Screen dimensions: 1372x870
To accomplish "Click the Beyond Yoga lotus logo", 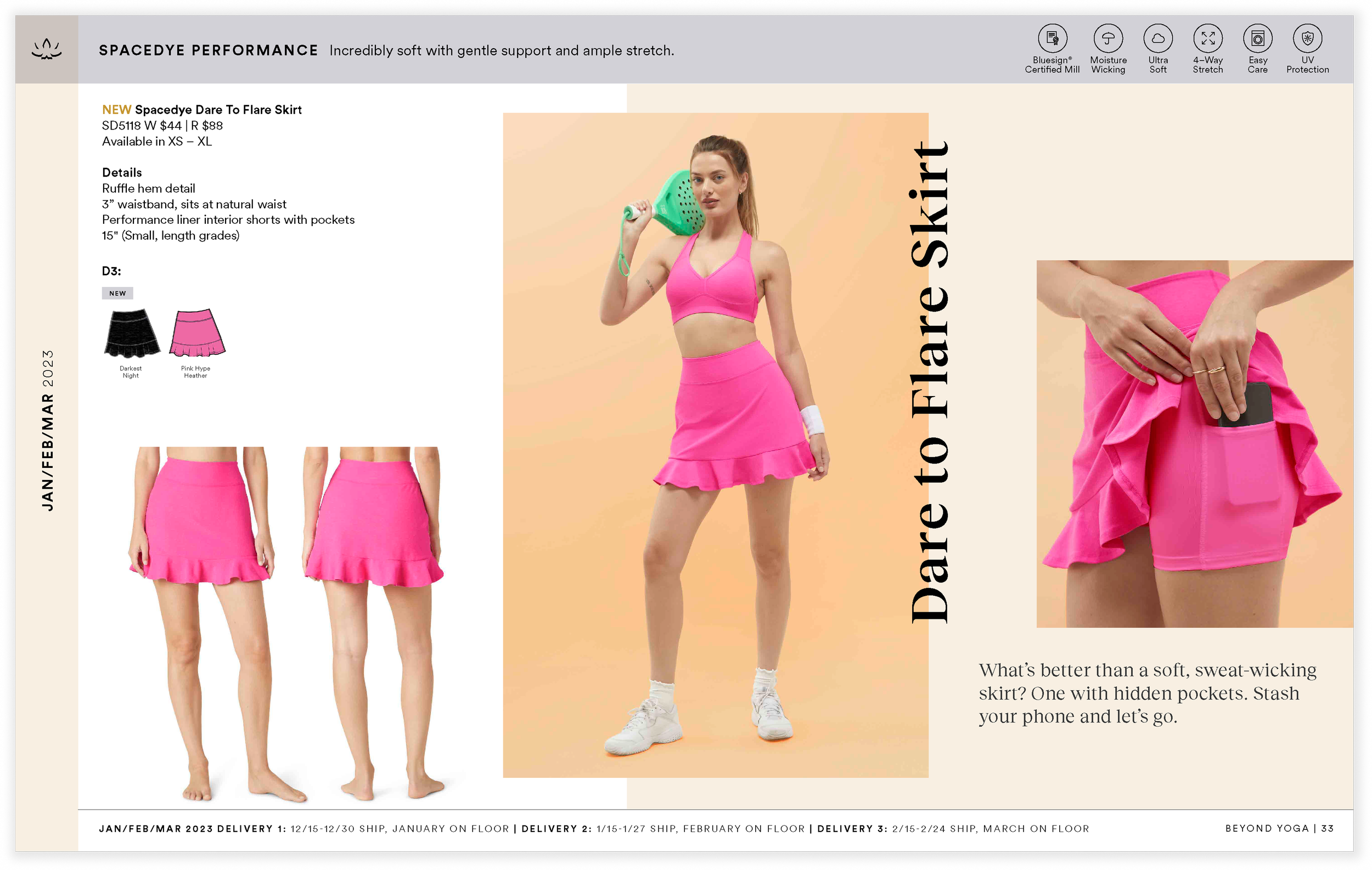I will [x=47, y=49].
